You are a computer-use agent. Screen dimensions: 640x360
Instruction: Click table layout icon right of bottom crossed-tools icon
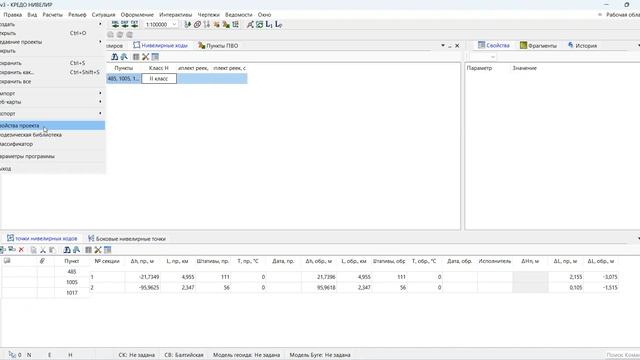[108, 250]
